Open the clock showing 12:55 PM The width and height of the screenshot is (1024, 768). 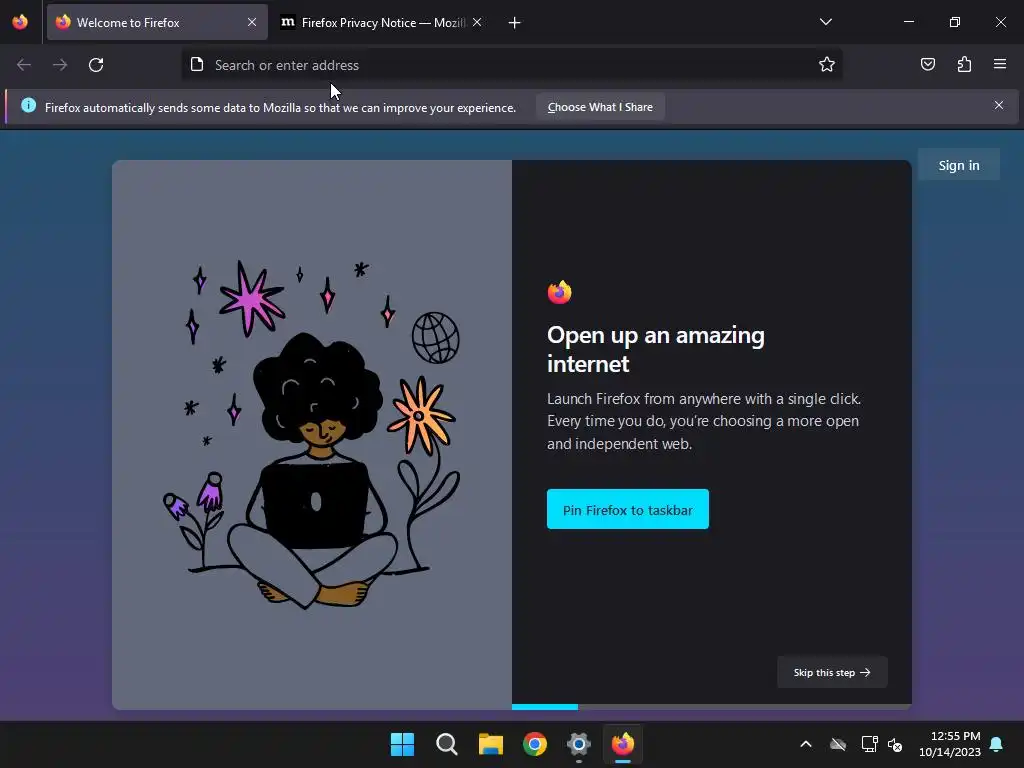pos(950,744)
